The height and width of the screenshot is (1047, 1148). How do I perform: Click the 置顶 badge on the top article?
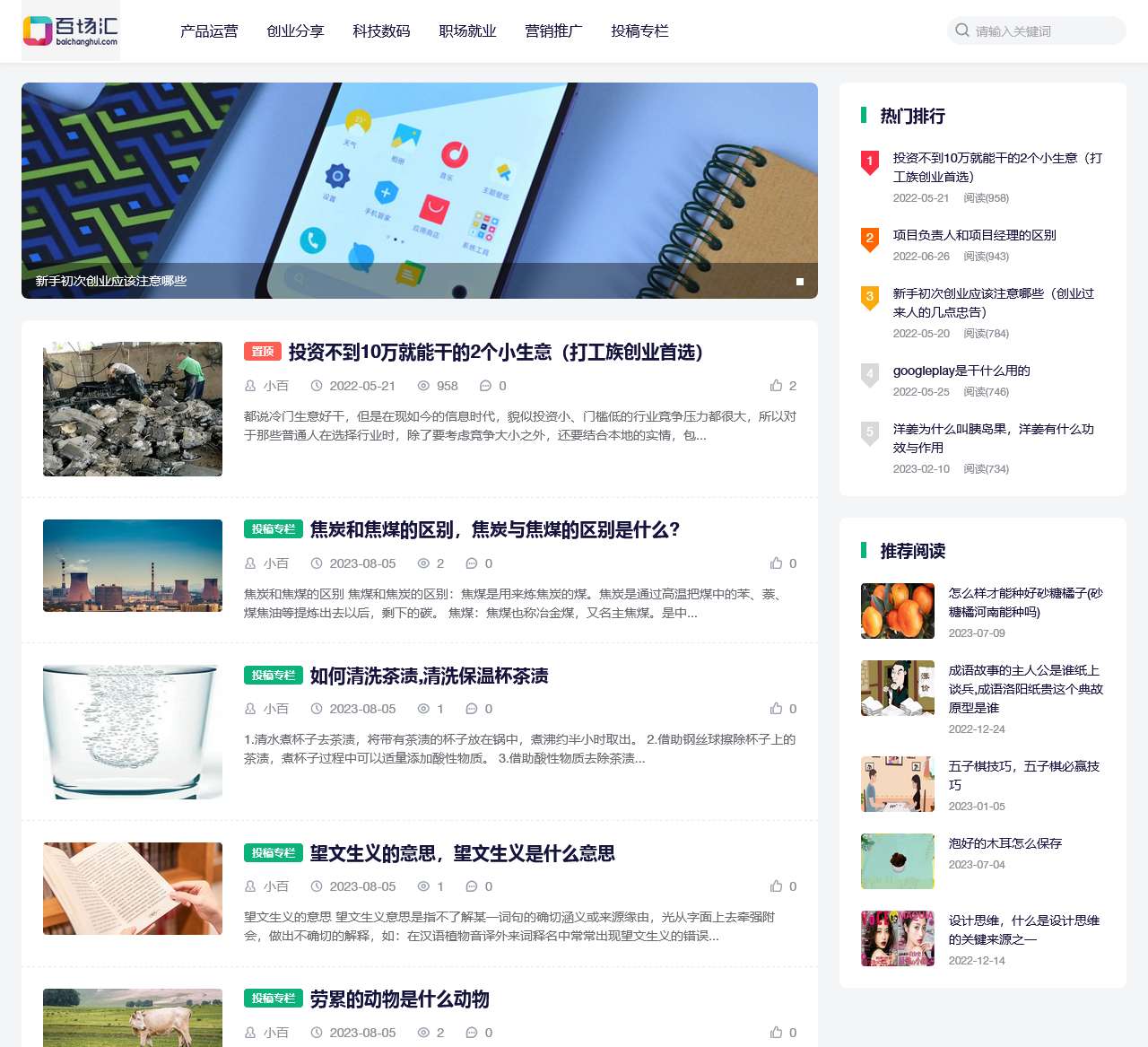point(262,352)
